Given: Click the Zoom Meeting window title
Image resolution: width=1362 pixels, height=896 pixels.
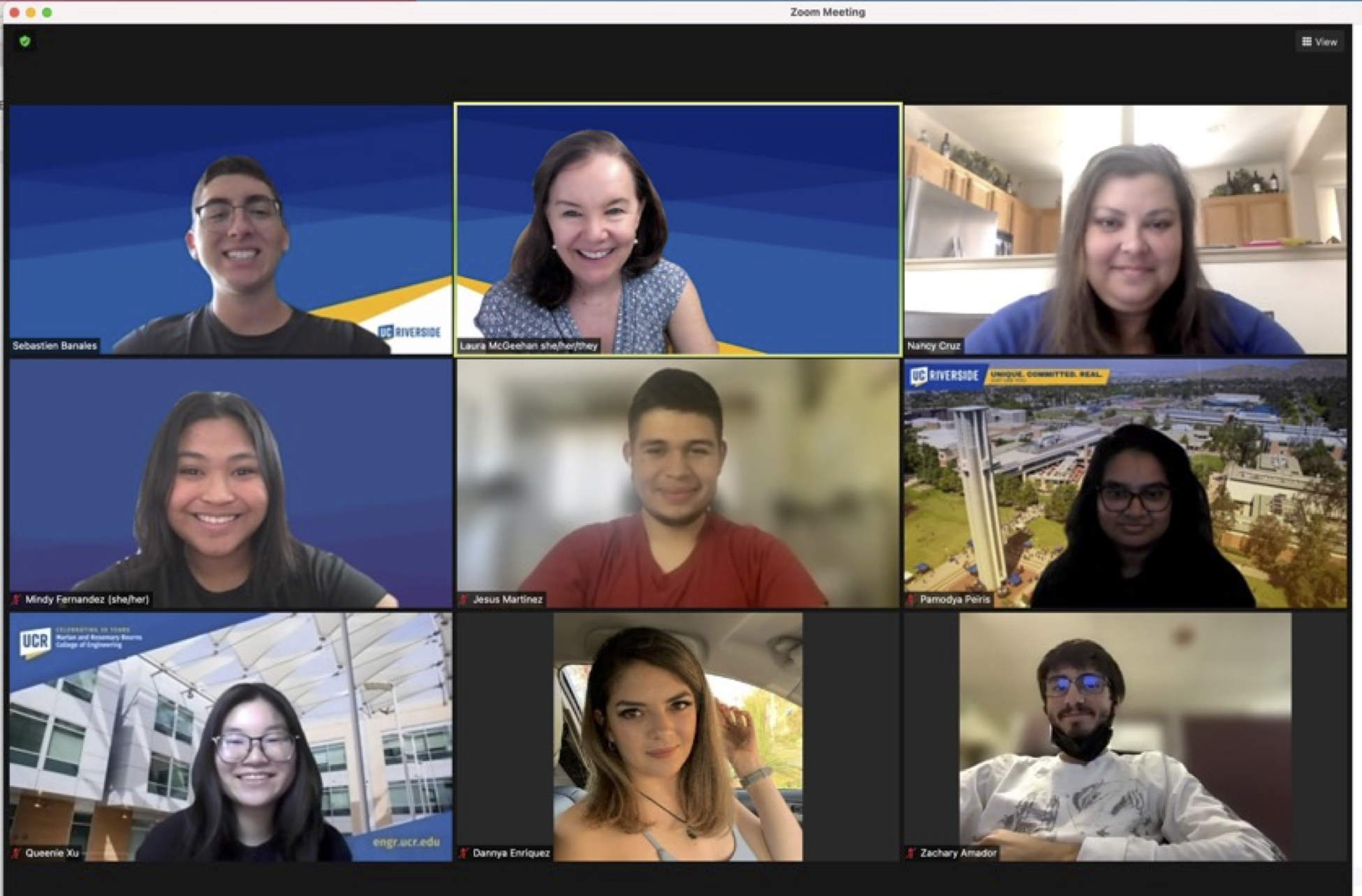Looking at the screenshot, I should click(828, 12).
